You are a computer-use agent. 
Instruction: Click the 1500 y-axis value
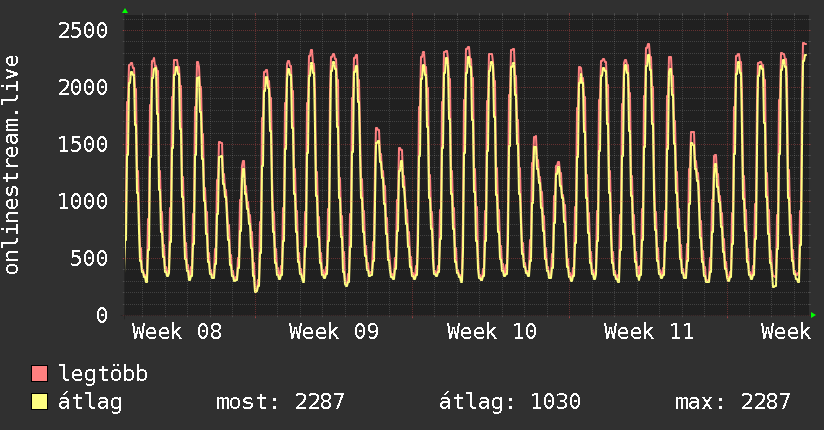click(x=83, y=144)
